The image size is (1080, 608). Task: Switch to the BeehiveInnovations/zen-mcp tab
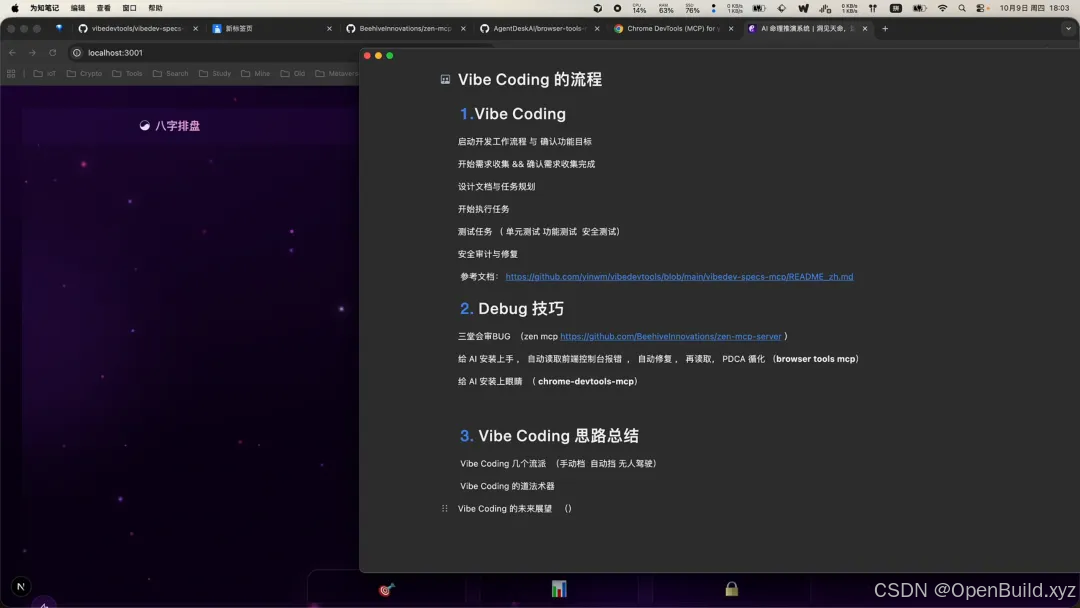pyautogui.click(x=405, y=29)
